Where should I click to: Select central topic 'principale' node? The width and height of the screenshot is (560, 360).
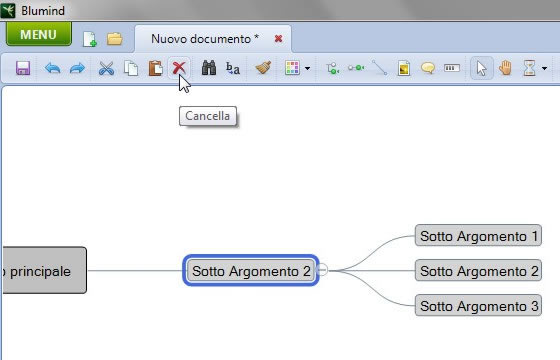(x=45, y=270)
